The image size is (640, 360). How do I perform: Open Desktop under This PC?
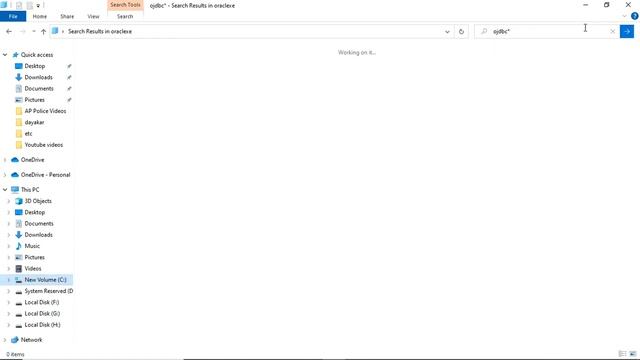pos(35,212)
